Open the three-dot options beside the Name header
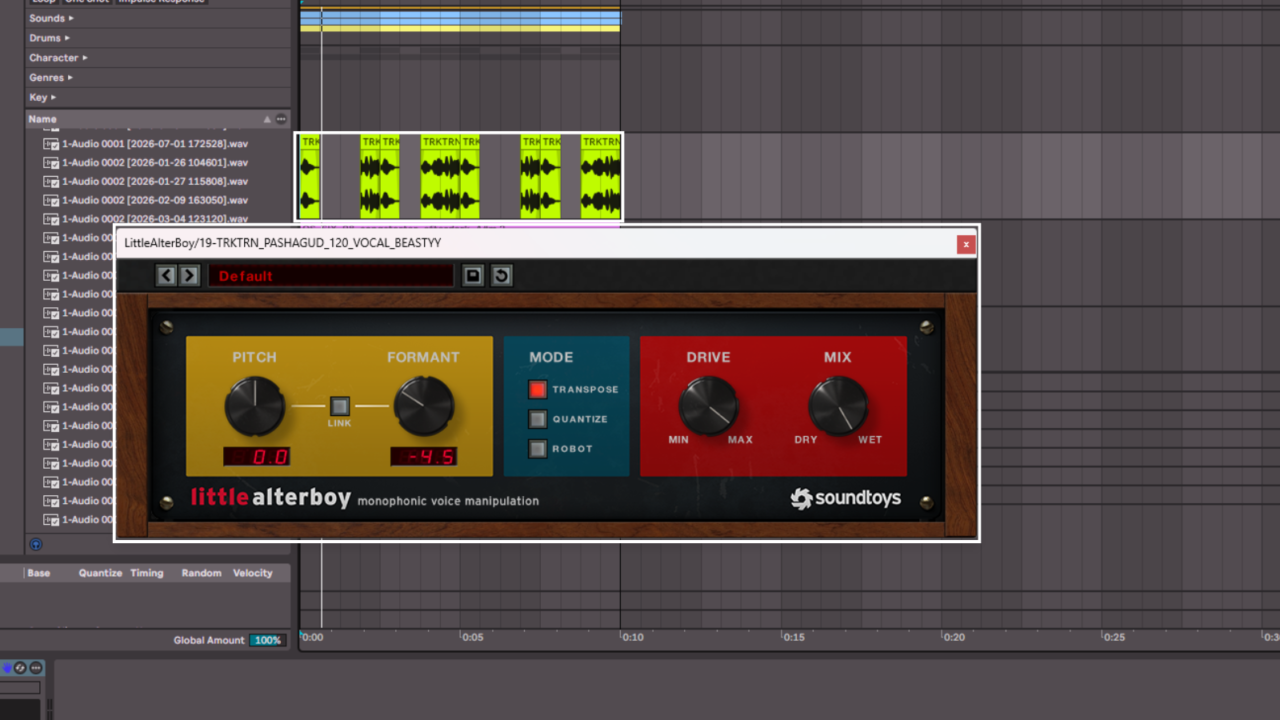Screen dimensions: 1280x720 [281, 119]
